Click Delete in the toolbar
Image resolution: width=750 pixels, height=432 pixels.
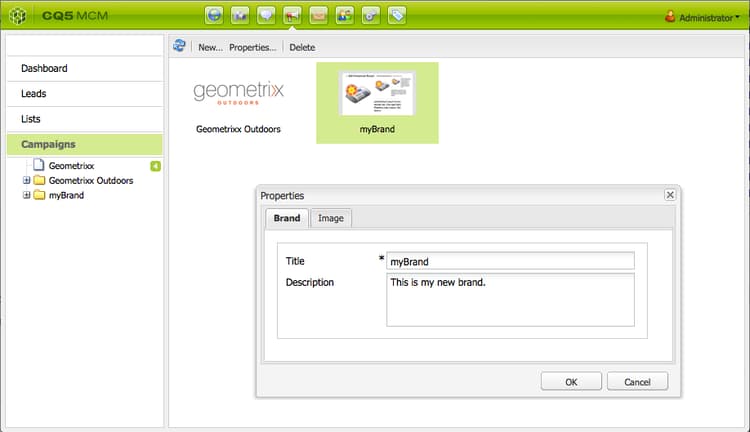click(x=302, y=47)
